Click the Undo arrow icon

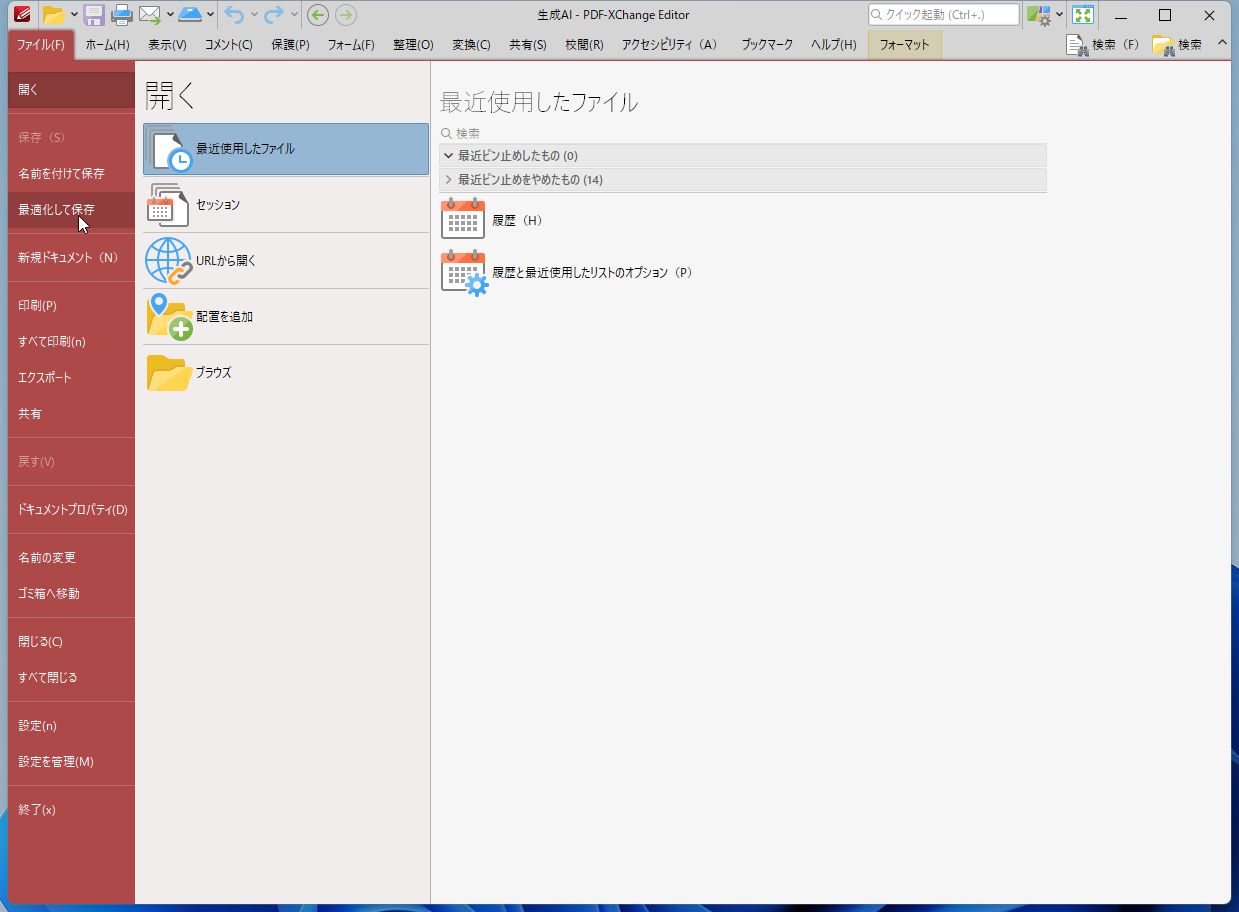(234, 15)
